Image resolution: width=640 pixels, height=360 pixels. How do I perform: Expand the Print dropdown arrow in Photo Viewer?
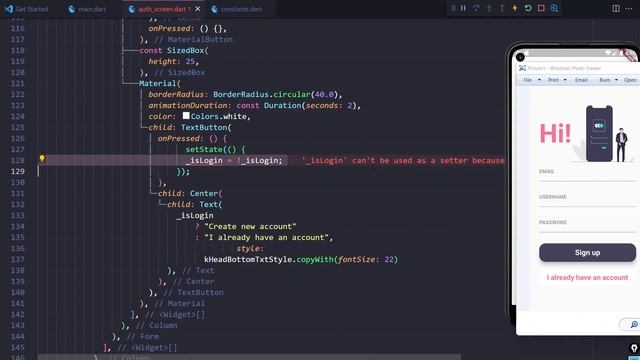click(565, 80)
